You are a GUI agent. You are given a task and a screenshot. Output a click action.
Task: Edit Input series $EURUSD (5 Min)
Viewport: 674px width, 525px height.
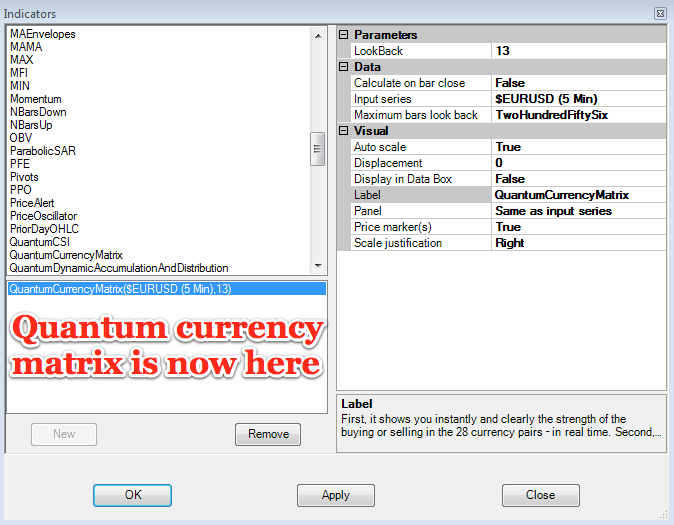(x=579, y=99)
